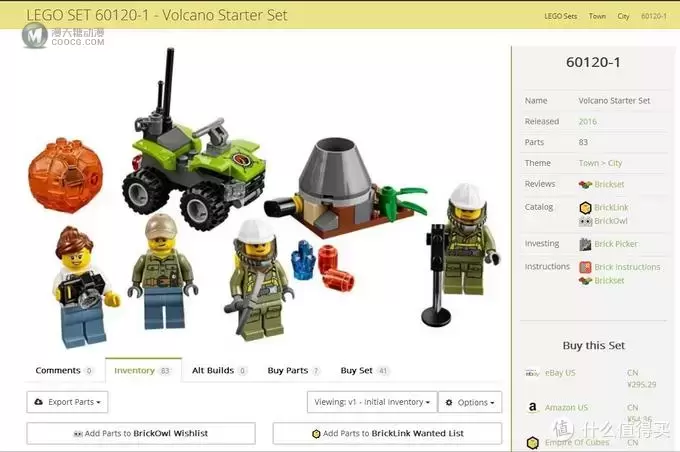Click the eBay logo icon
The width and height of the screenshot is (680, 452).
pos(532,373)
